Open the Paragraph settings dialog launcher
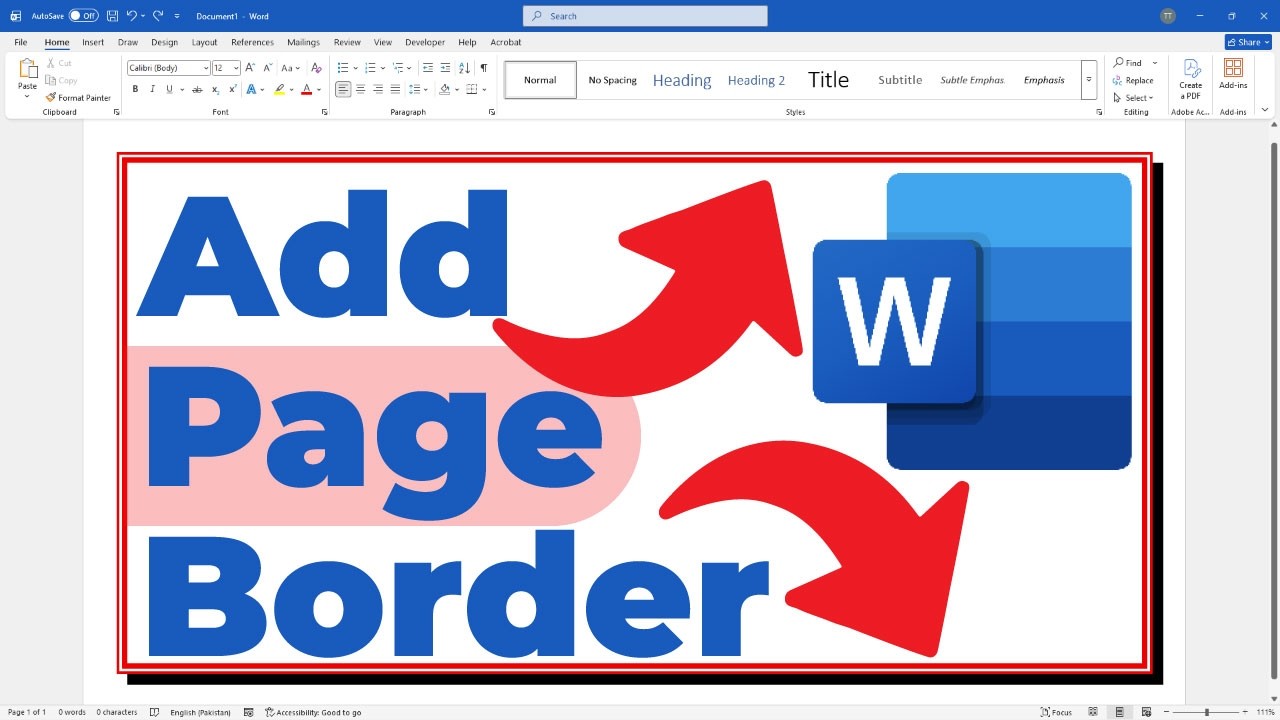This screenshot has width=1280, height=720. coord(492,112)
